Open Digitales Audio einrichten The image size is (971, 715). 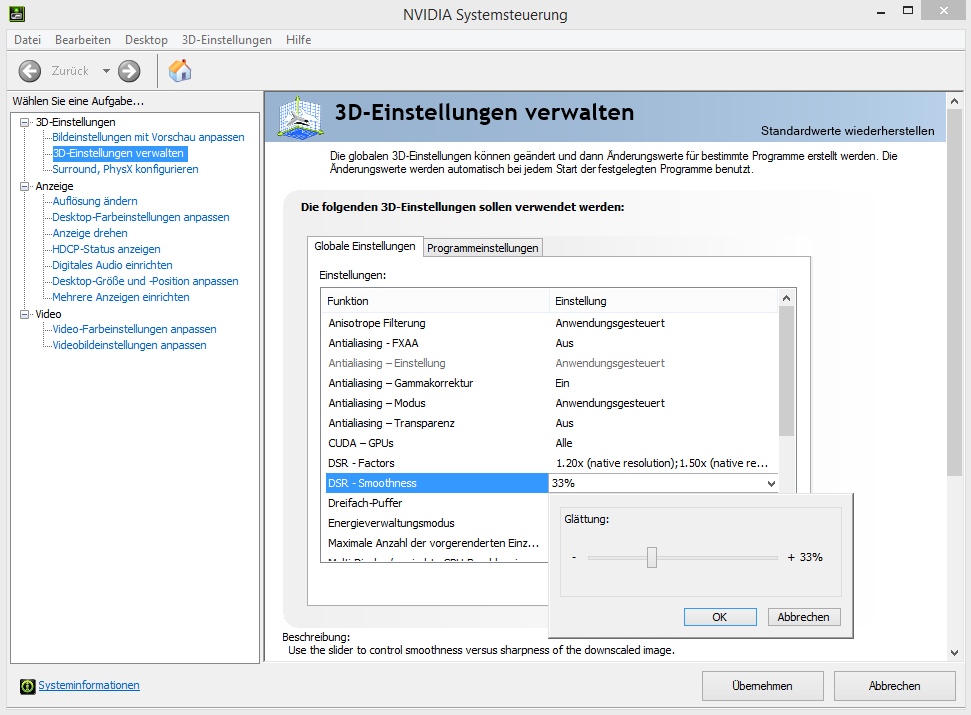112,265
